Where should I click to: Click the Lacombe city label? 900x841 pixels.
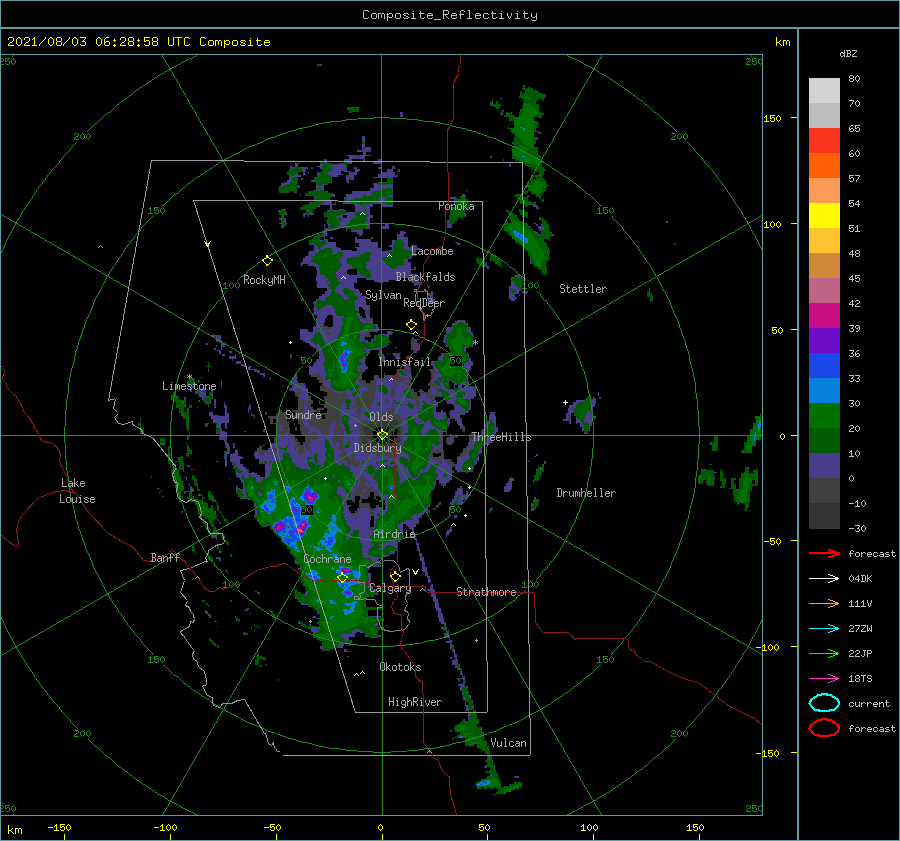point(432,251)
